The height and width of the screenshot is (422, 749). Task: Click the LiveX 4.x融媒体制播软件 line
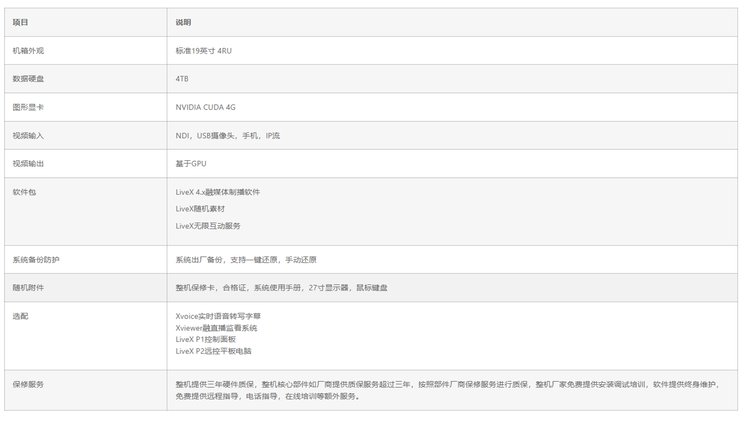point(222,191)
